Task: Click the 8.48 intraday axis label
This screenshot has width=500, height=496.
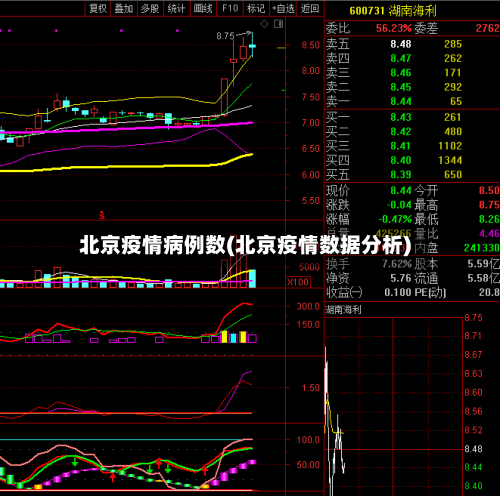Action: pyautogui.click(x=473, y=449)
